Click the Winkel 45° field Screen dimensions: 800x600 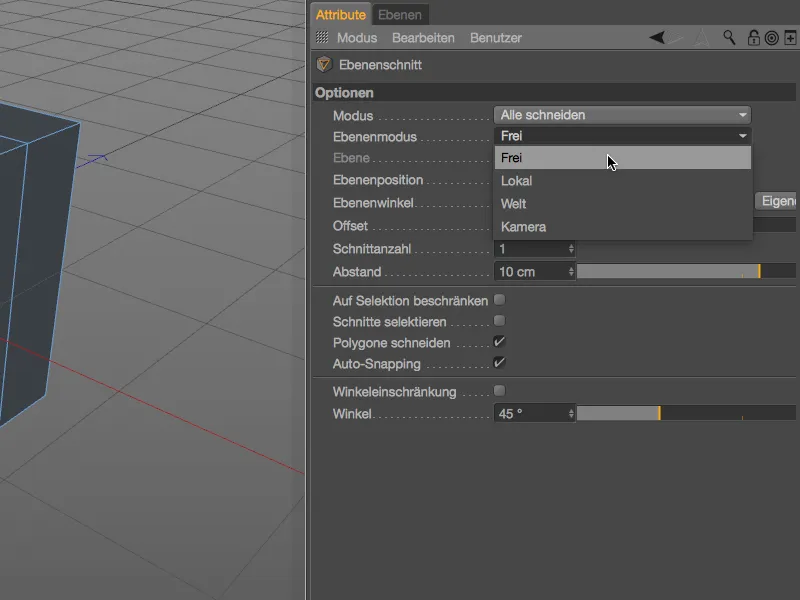531,413
